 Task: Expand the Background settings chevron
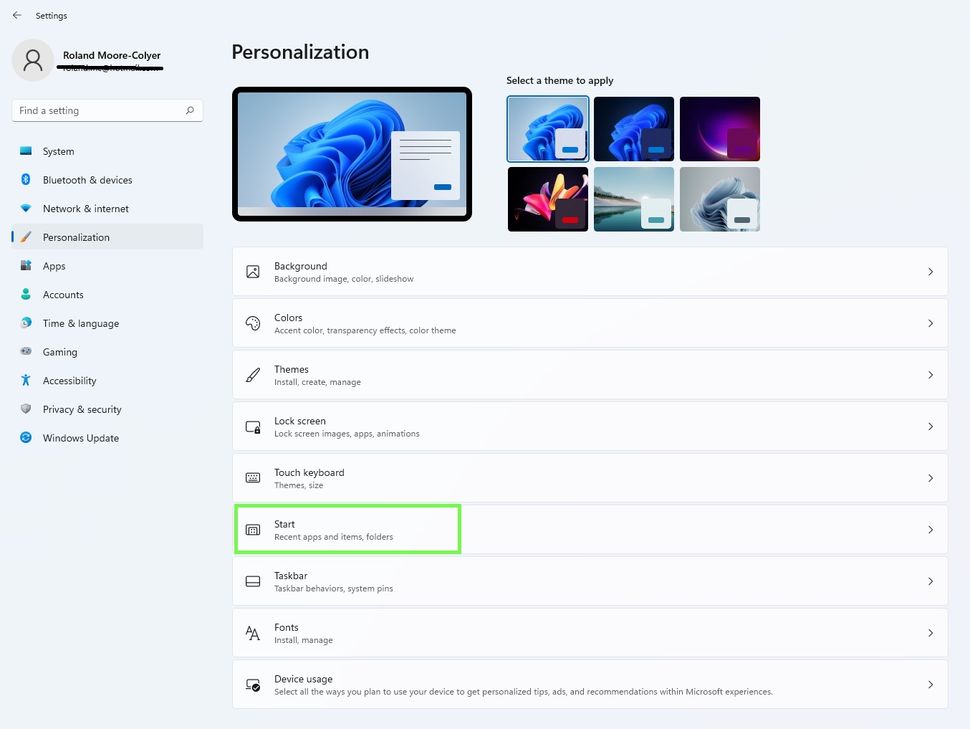(930, 272)
